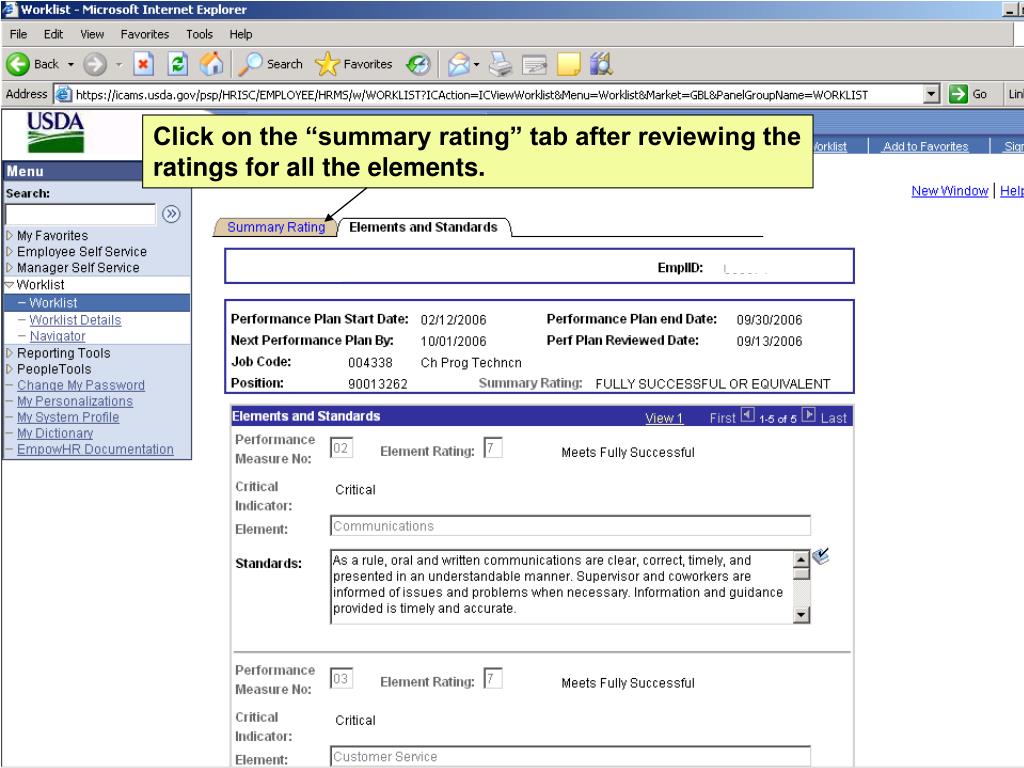Viewport: 1024px width, 768px height.
Task: Open the Worklist Details link
Action: [x=75, y=320]
